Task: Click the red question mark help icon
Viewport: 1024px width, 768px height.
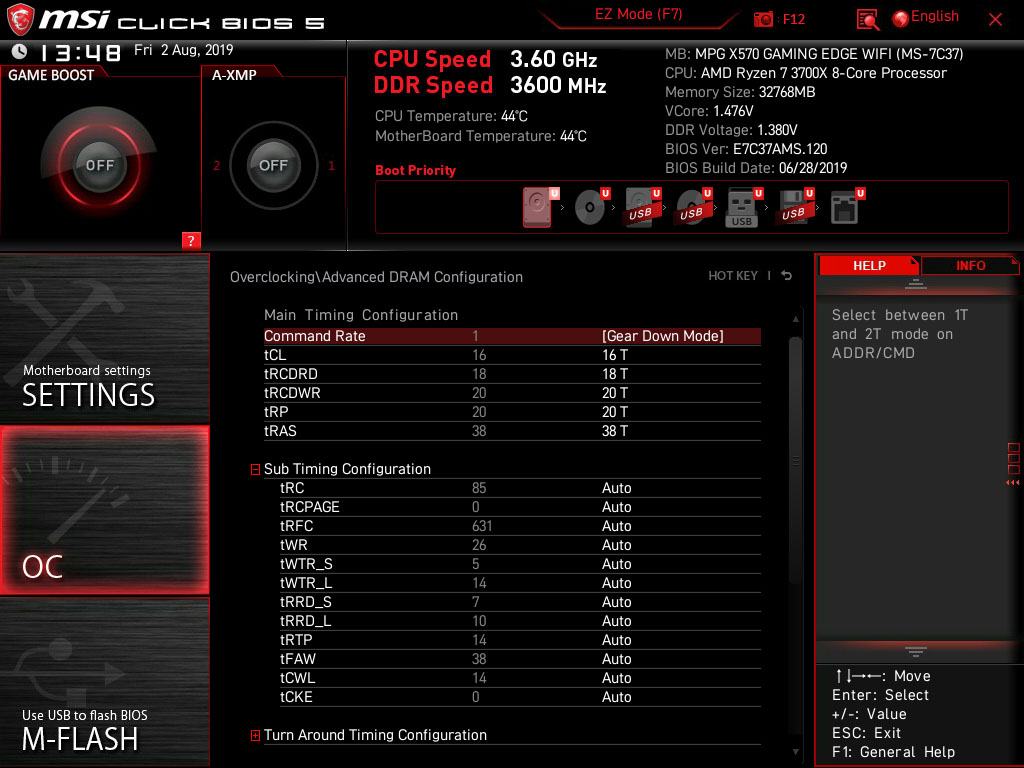Action: 191,240
